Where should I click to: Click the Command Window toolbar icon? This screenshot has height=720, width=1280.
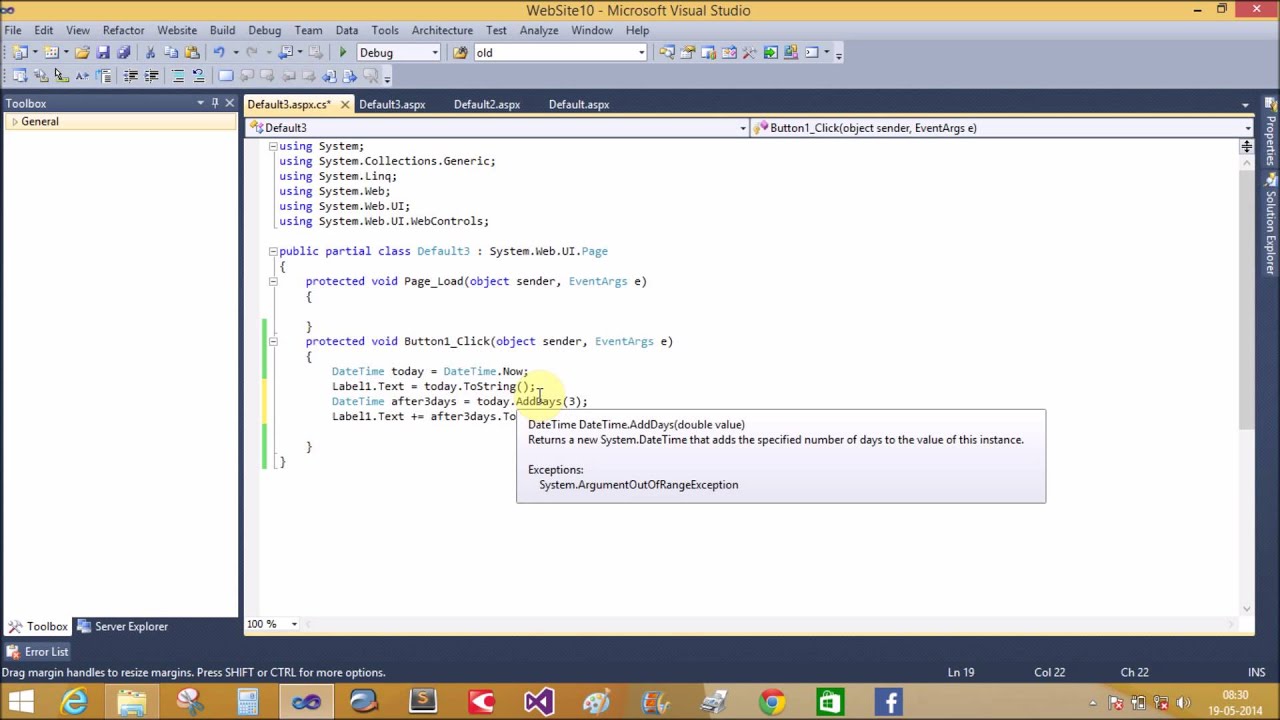click(812, 52)
